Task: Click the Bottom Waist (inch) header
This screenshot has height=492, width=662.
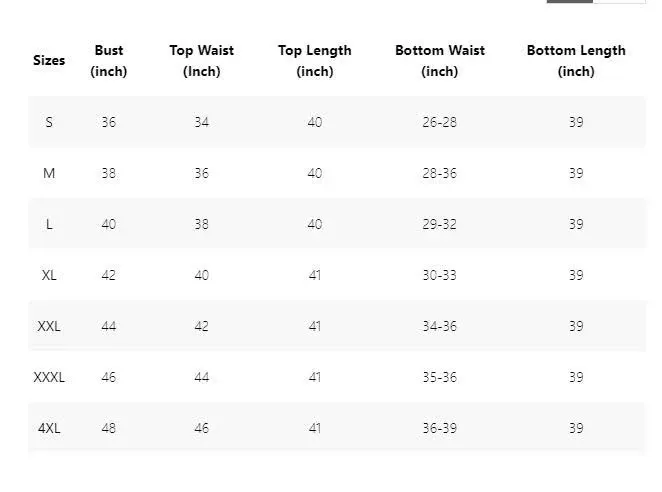Action: [x=440, y=61]
